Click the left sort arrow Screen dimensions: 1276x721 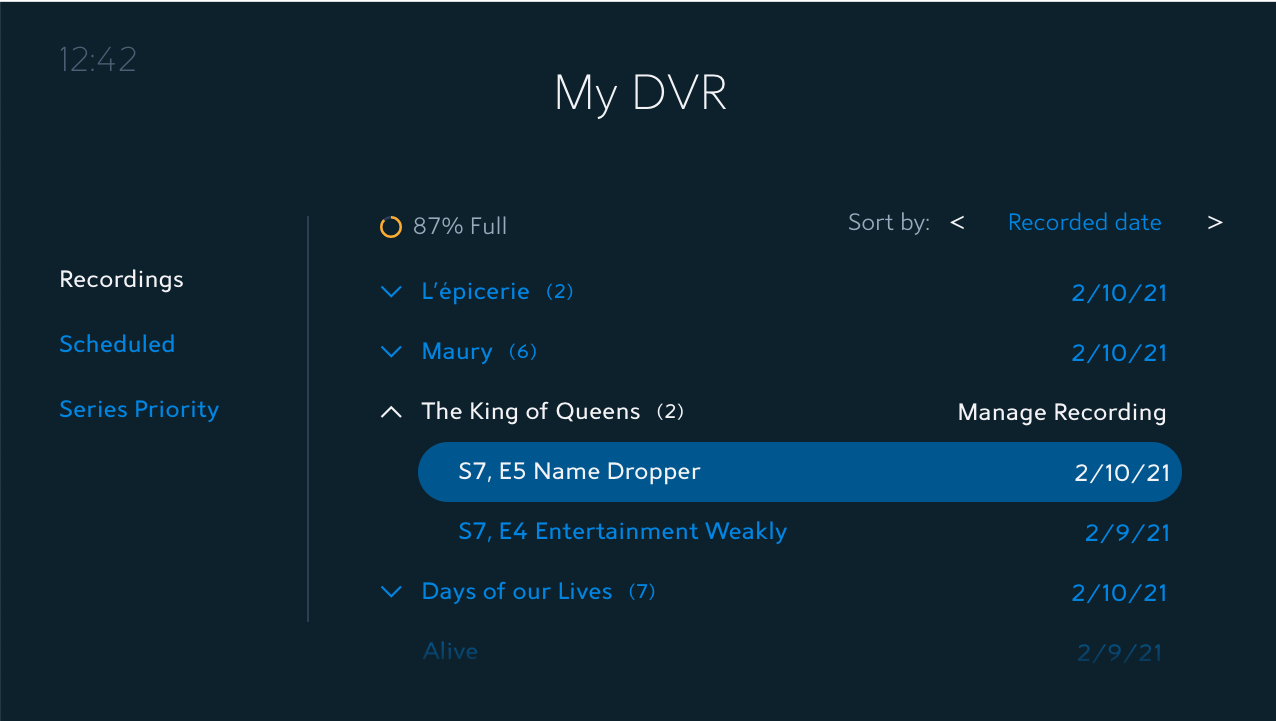tap(956, 222)
